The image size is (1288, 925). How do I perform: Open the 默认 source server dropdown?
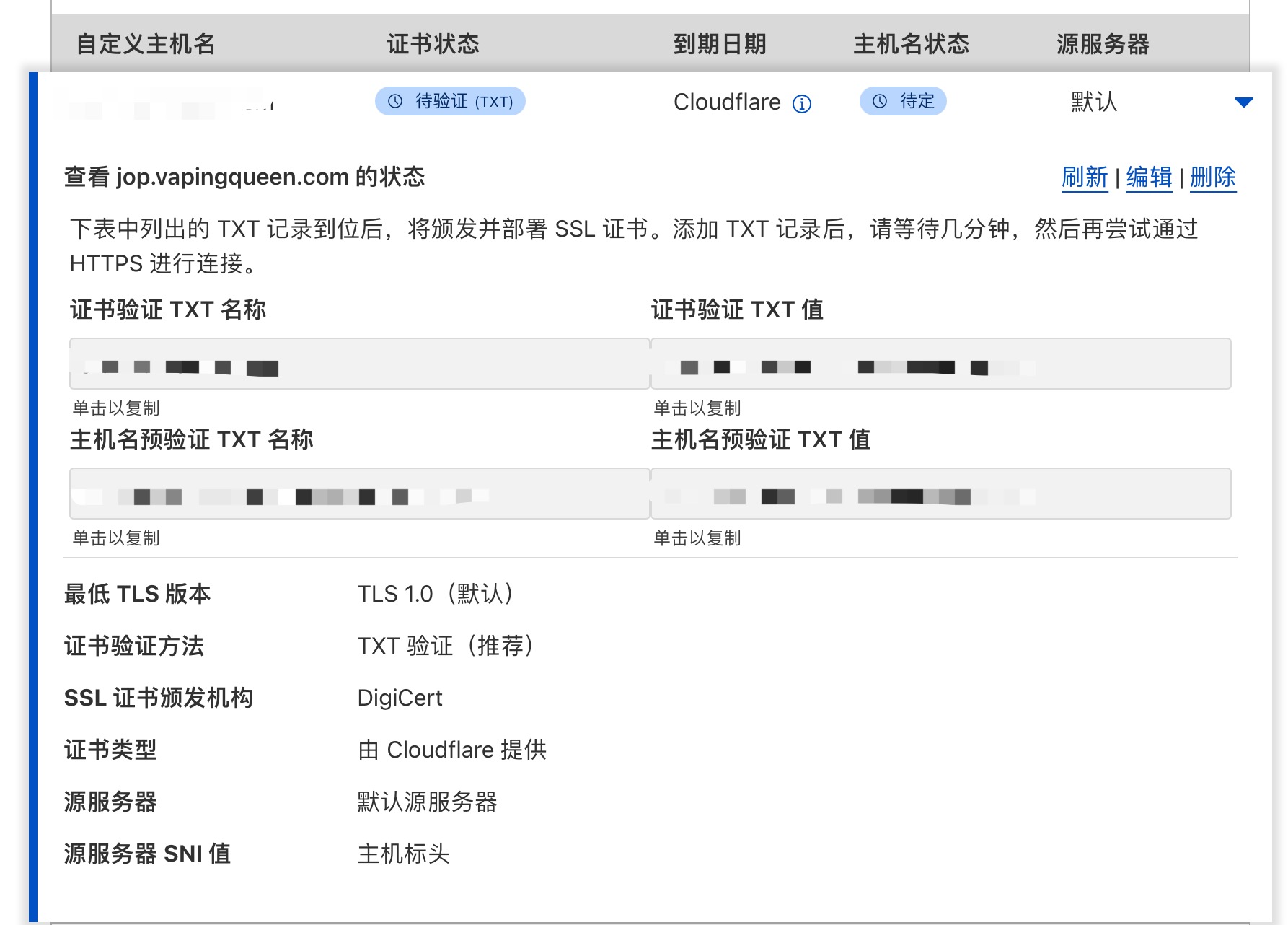tap(1091, 102)
